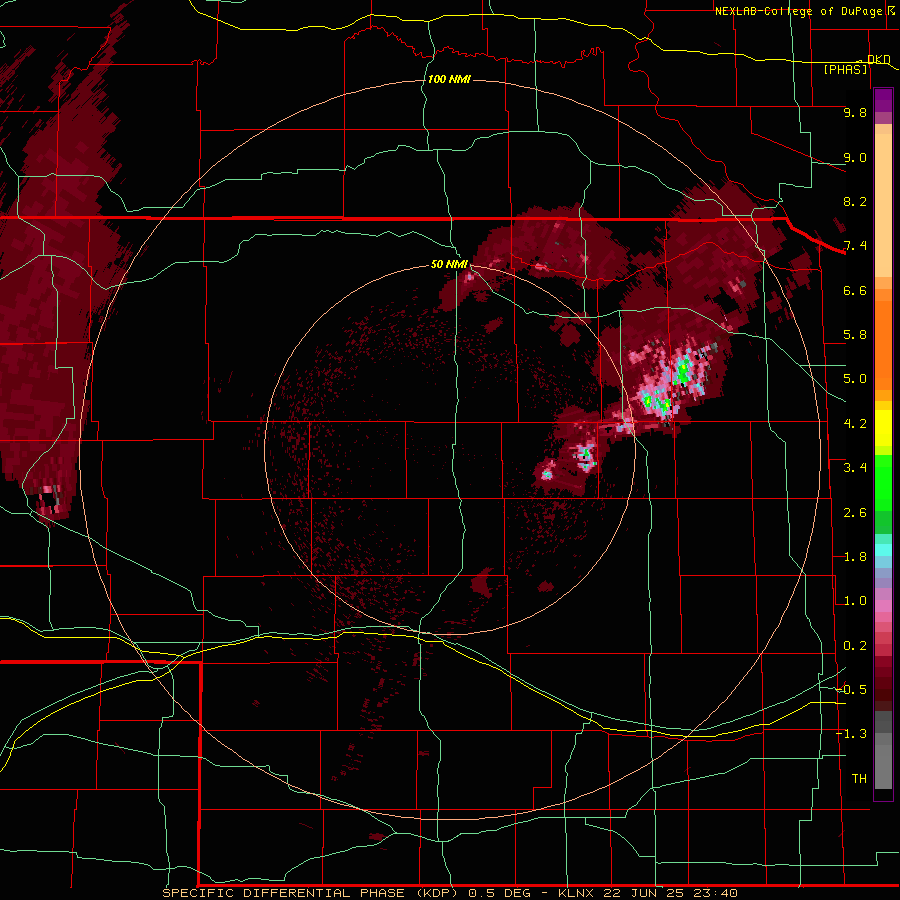Click the 100 NMI range ring label

click(449, 79)
